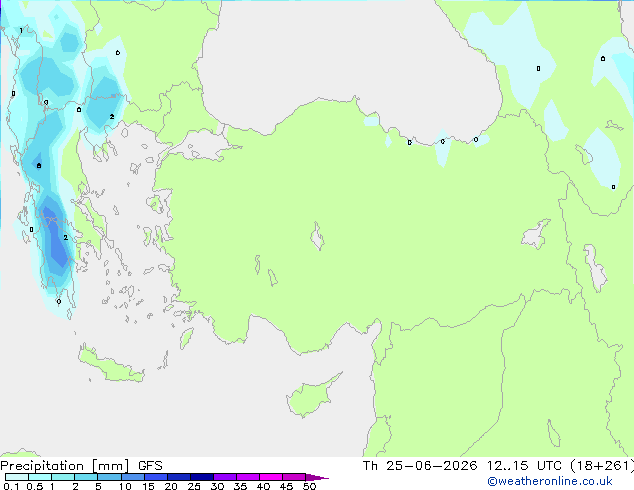Click the 20–25 mm legend swatch

[179, 477]
